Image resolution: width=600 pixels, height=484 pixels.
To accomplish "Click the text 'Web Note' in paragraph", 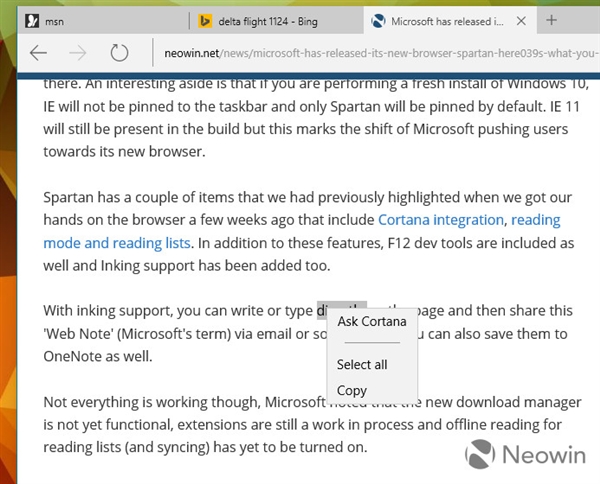I will (78, 334).
